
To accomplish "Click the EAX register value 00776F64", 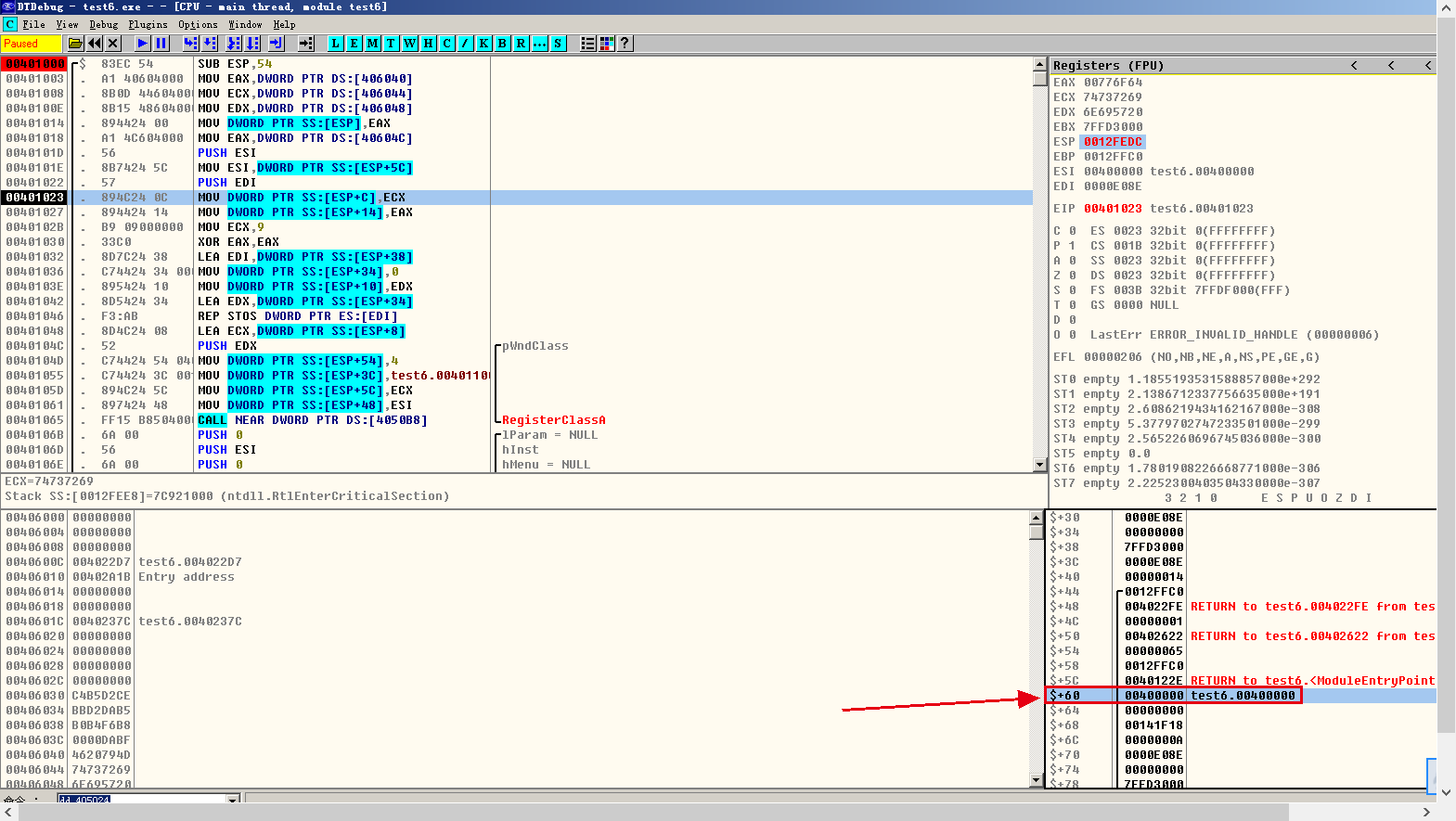I will pyautogui.click(x=1113, y=83).
